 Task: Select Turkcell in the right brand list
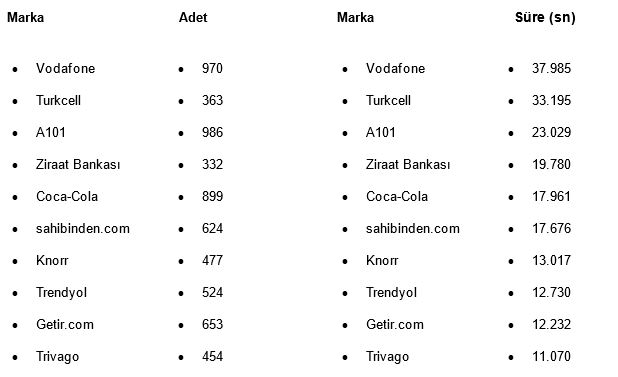coord(388,100)
